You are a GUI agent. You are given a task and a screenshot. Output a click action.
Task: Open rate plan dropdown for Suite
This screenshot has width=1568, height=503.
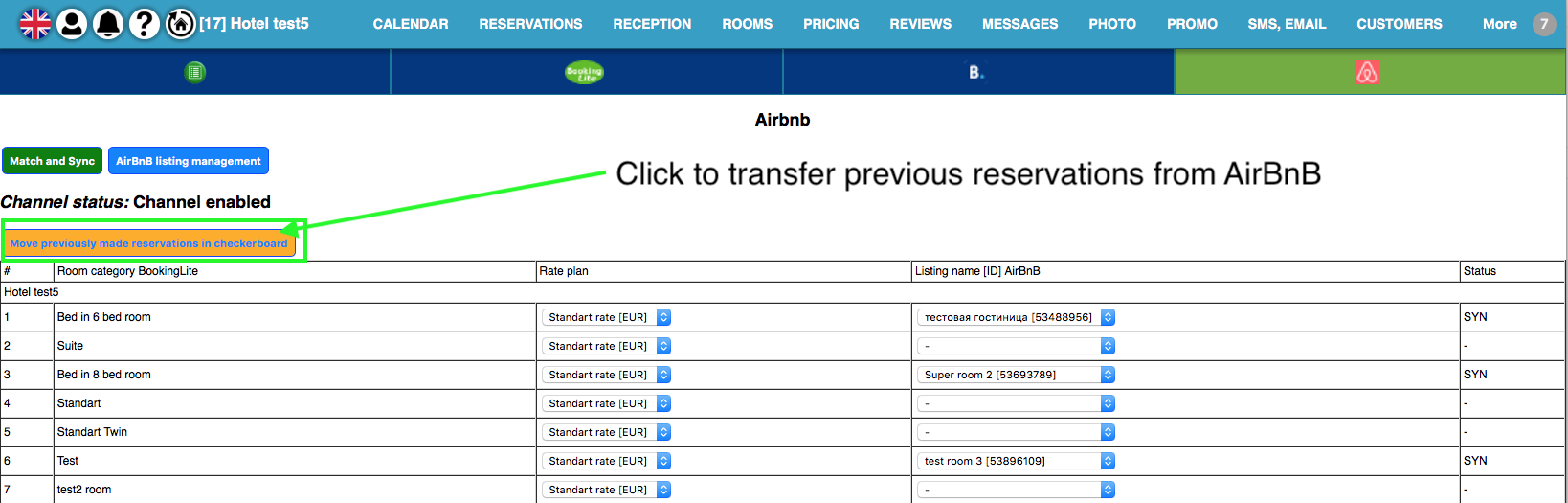click(x=606, y=346)
